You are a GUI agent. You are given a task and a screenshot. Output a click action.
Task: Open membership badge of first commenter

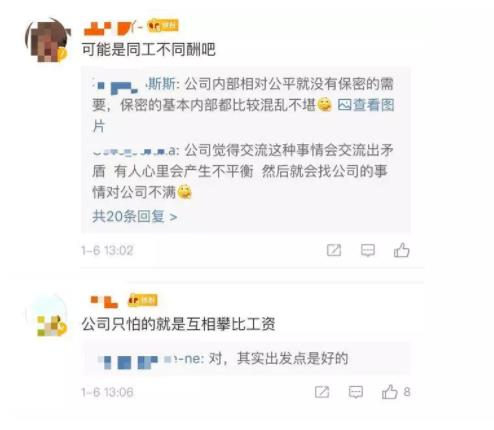click(163, 26)
